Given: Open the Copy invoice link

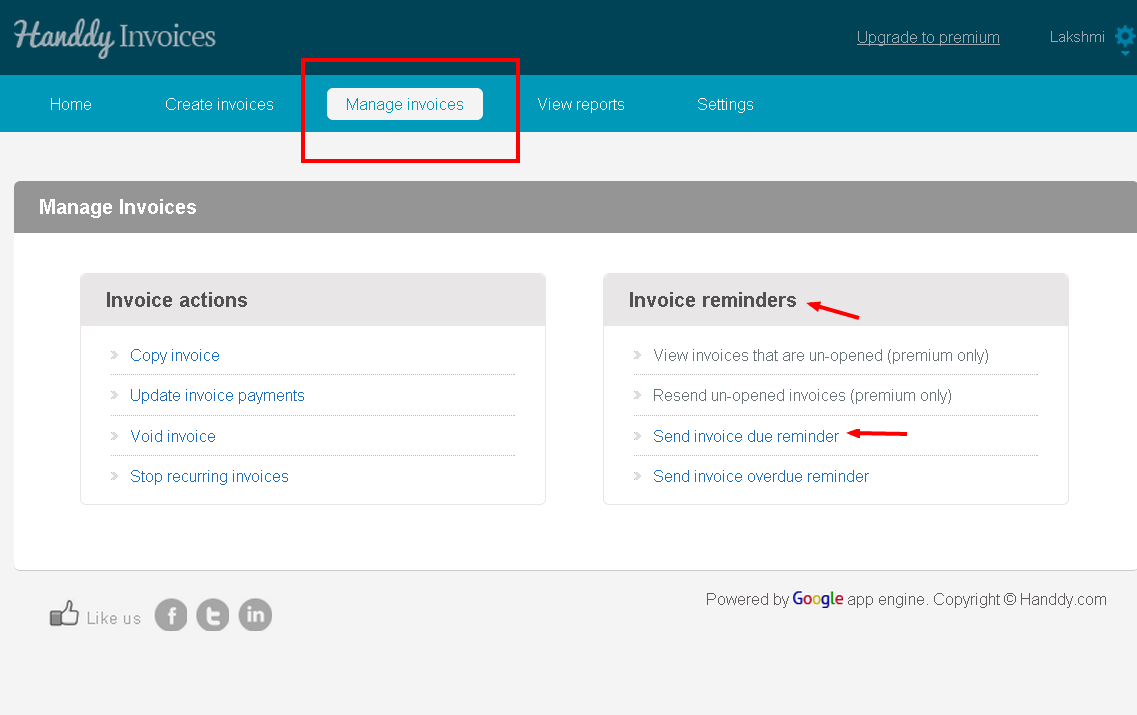Looking at the screenshot, I should click(x=175, y=355).
